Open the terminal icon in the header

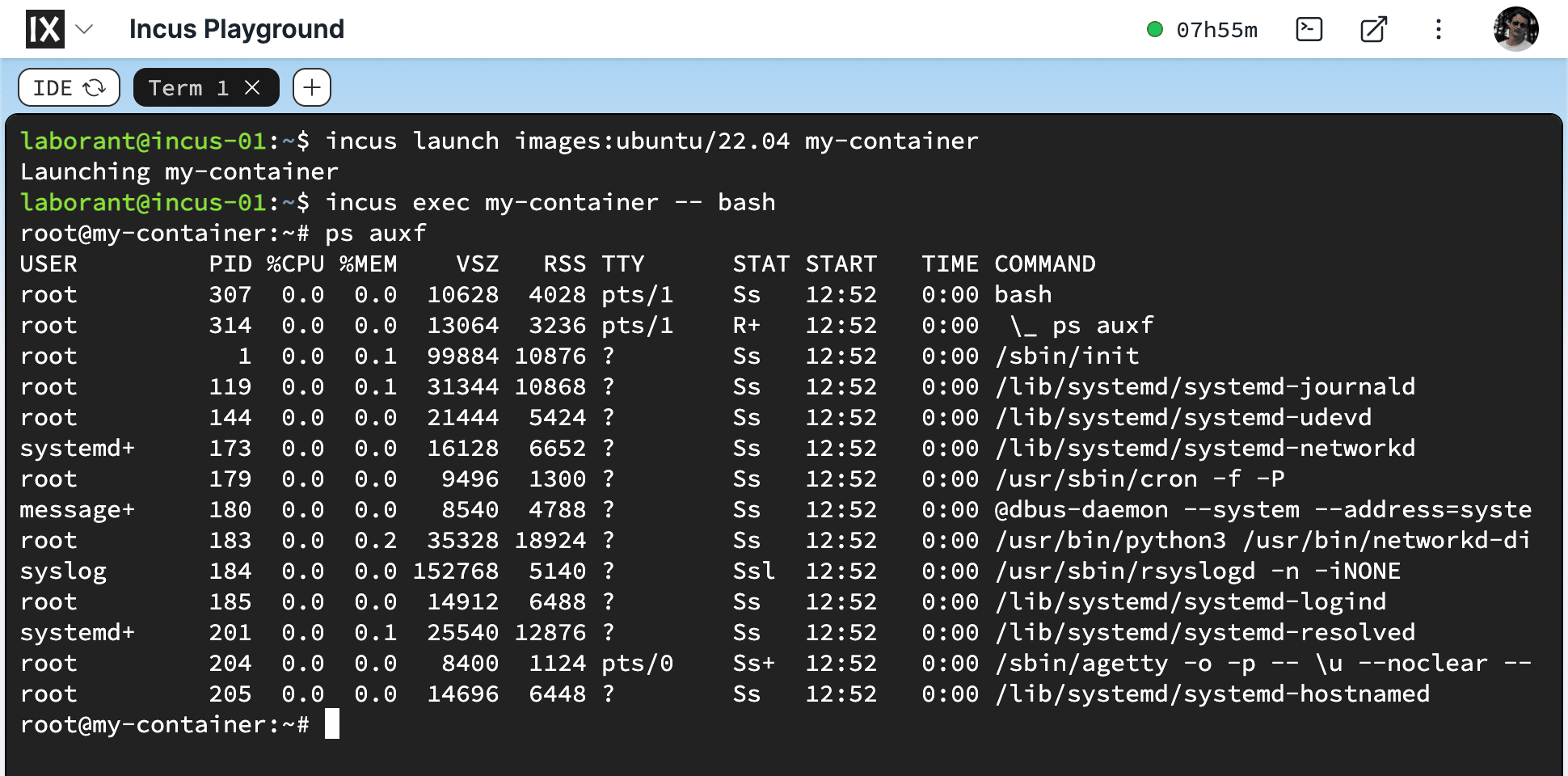[1309, 29]
